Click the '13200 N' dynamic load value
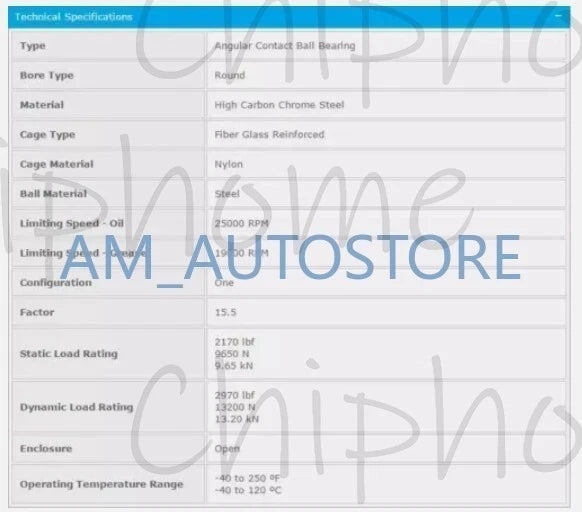The image size is (582, 512). pyautogui.click(x=235, y=407)
